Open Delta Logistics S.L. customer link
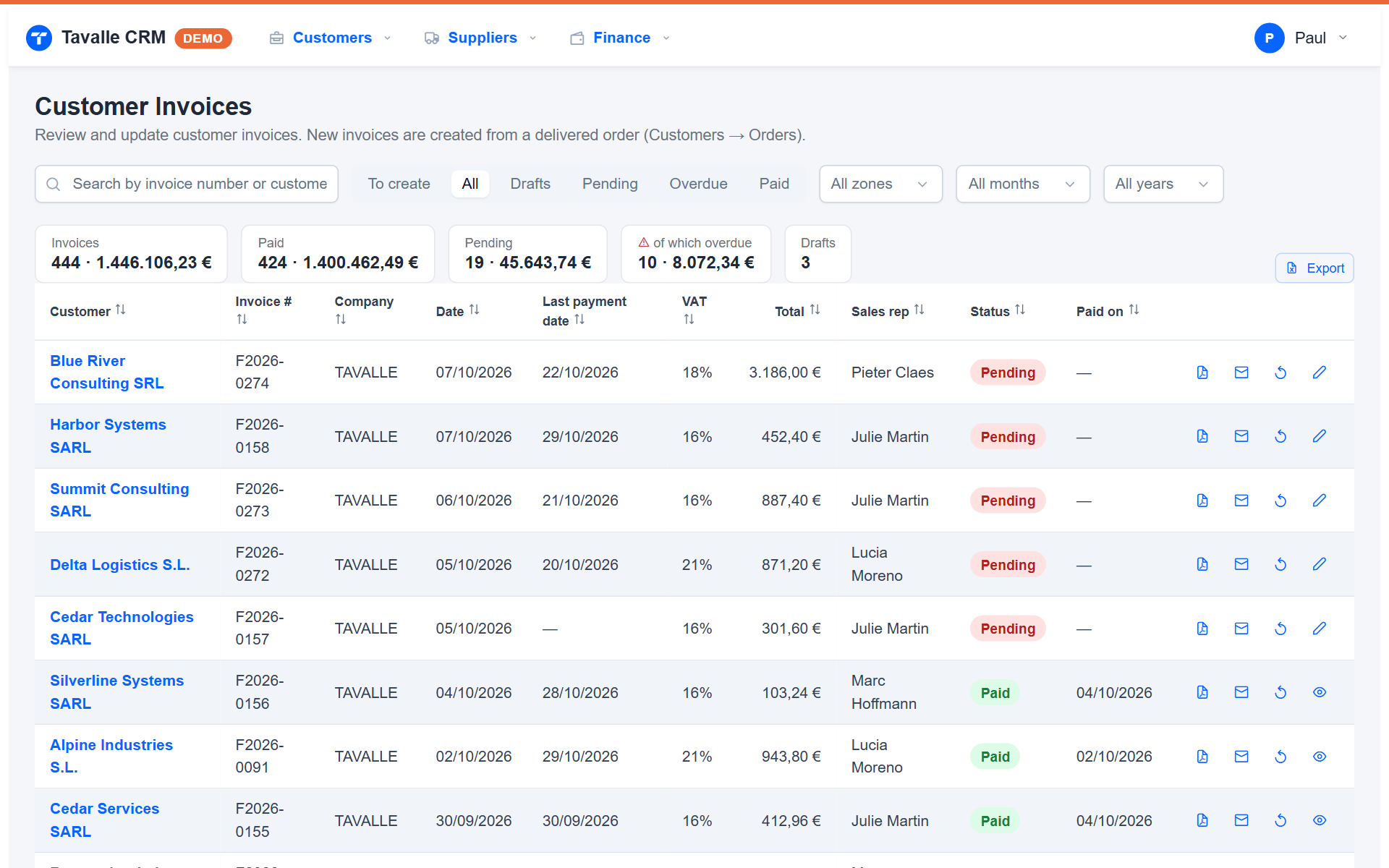Screen dimensions: 1389x868 [x=120, y=565]
